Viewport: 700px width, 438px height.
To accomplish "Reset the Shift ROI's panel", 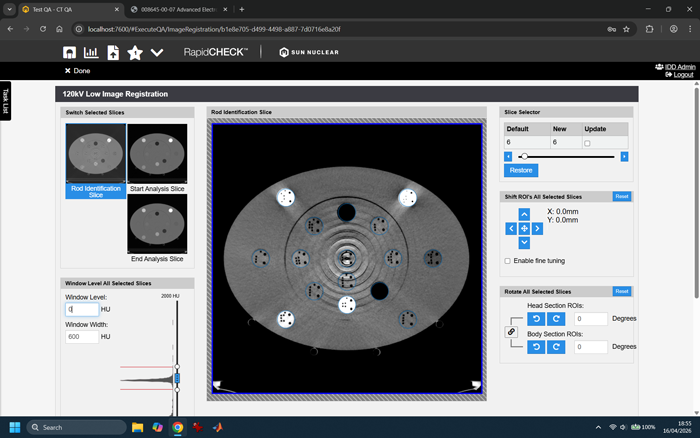I will 621,196.
